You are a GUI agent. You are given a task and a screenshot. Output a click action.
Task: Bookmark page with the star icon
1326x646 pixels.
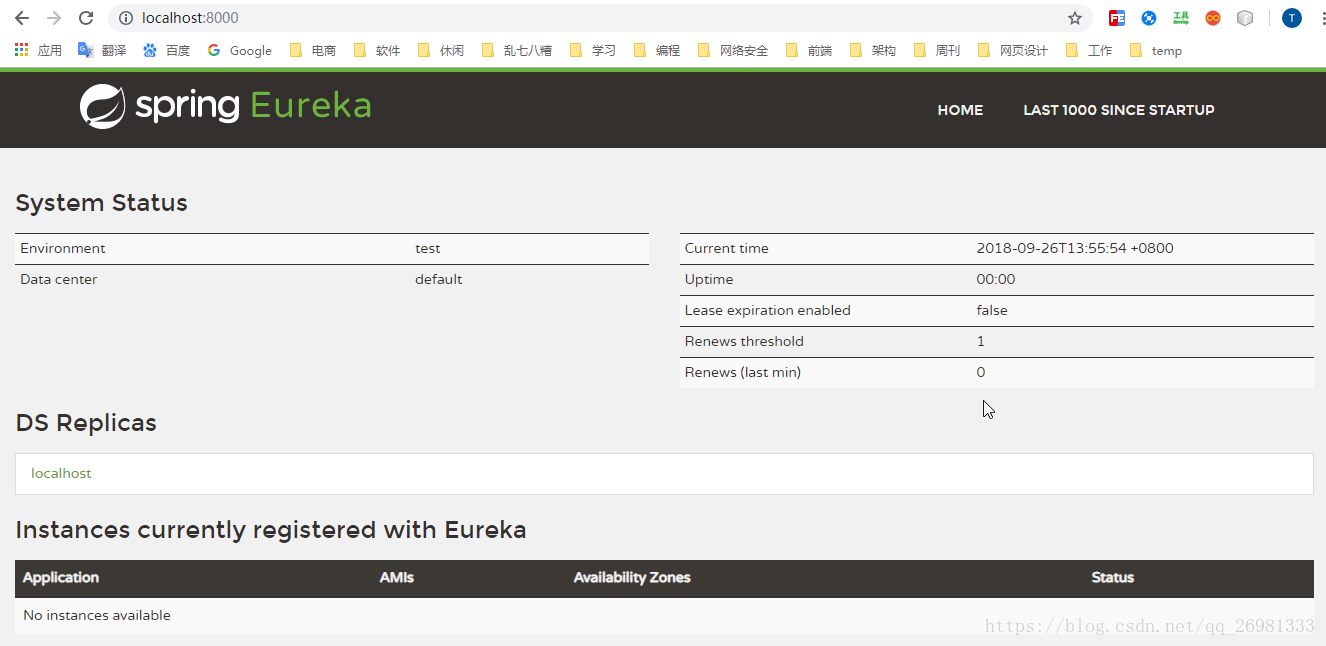pos(1075,18)
